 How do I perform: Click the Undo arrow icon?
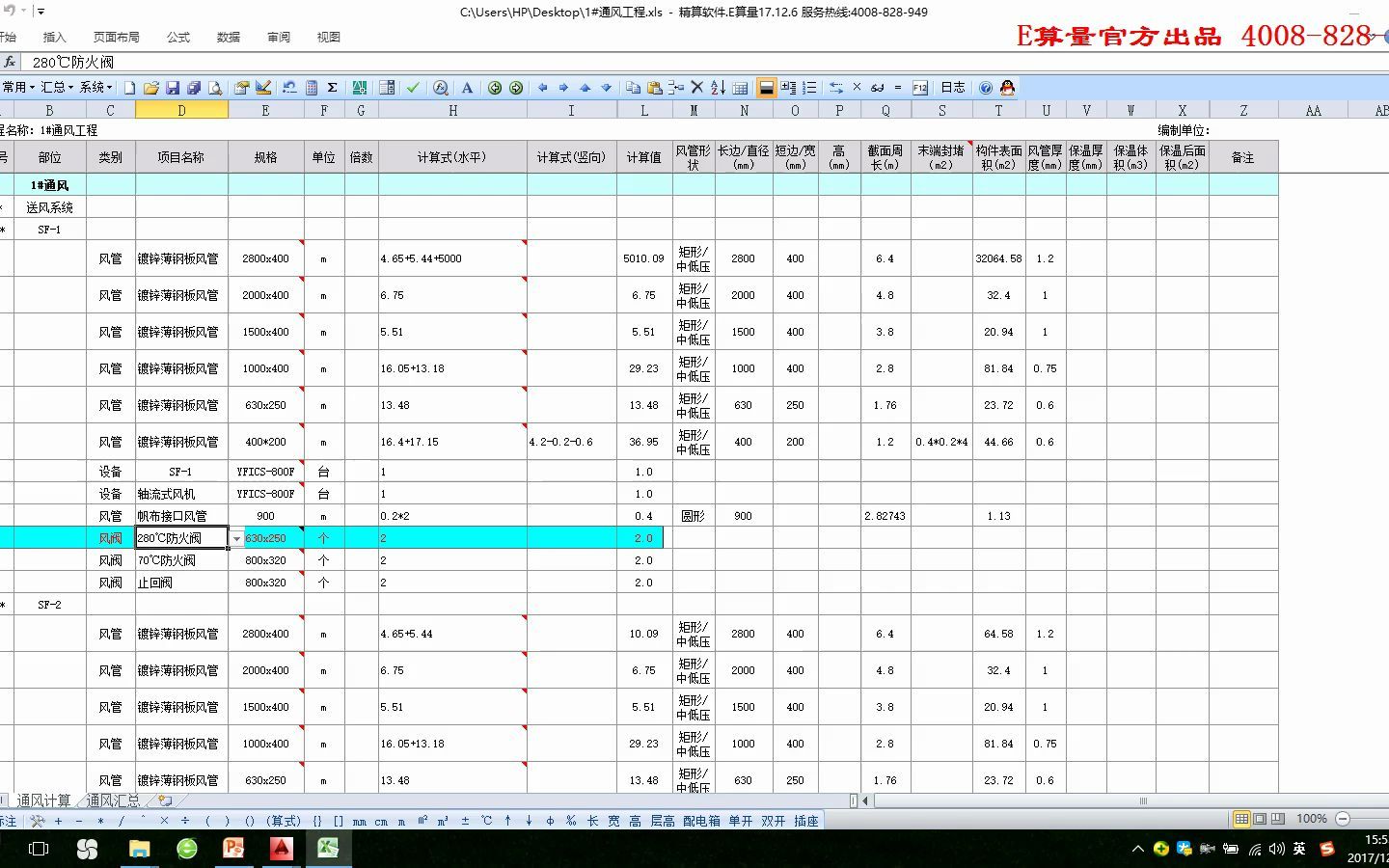[x=289, y=87]
